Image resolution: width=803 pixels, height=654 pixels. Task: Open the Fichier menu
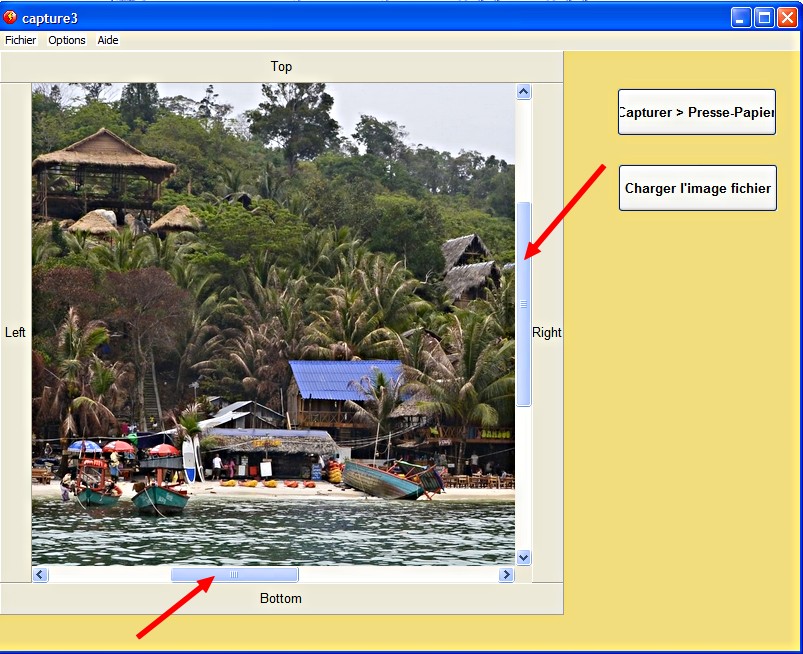click(x=20, y=40)
